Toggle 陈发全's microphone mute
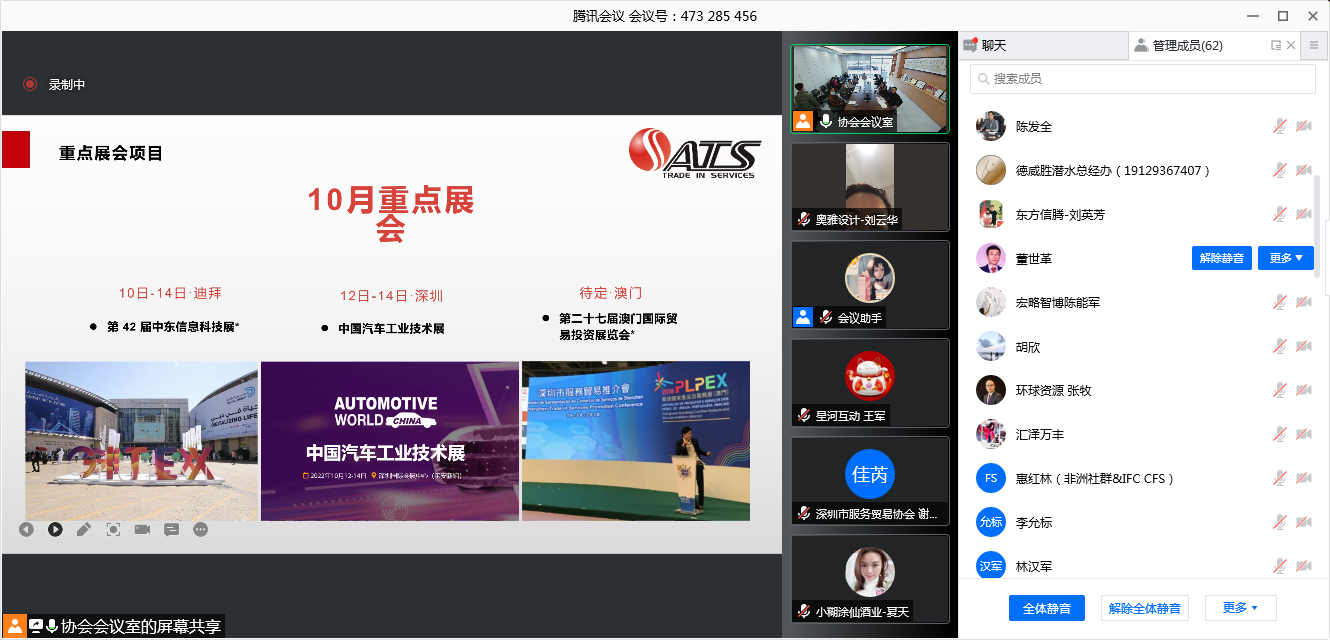Viewport: 1330px width, 640px height. (1279, 126)
